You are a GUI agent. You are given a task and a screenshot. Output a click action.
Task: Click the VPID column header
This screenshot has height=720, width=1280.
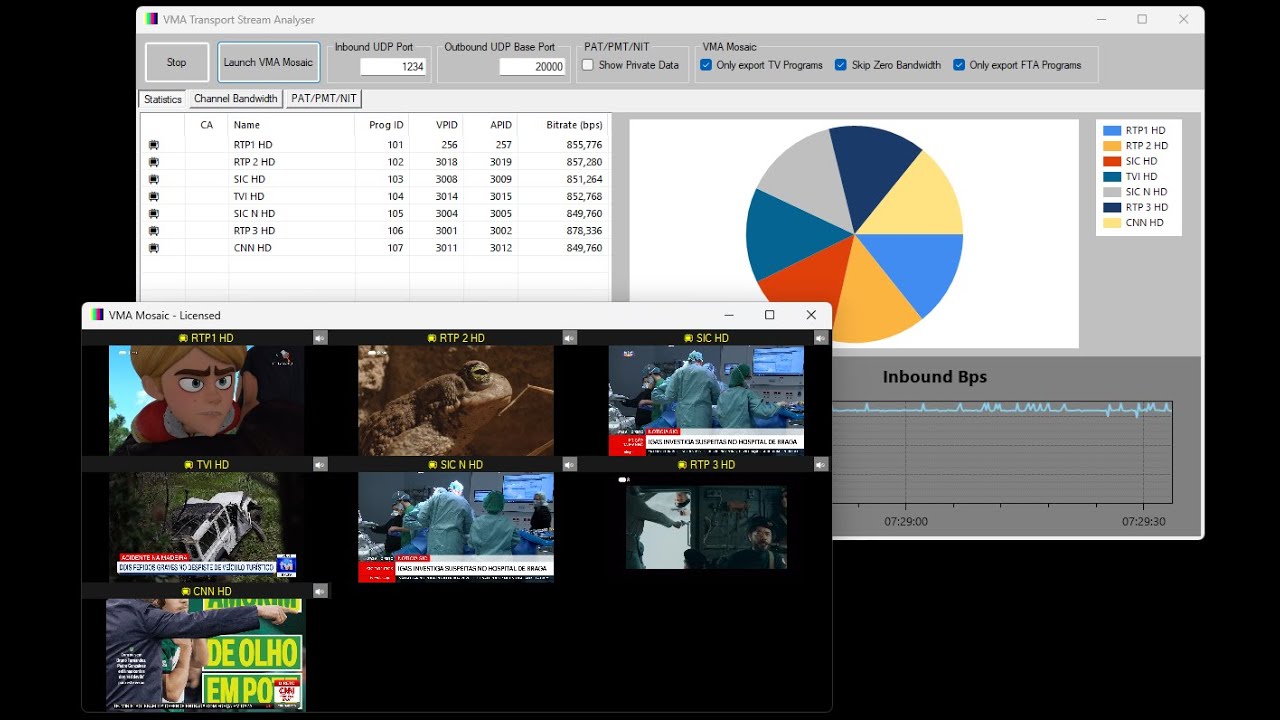437,125
